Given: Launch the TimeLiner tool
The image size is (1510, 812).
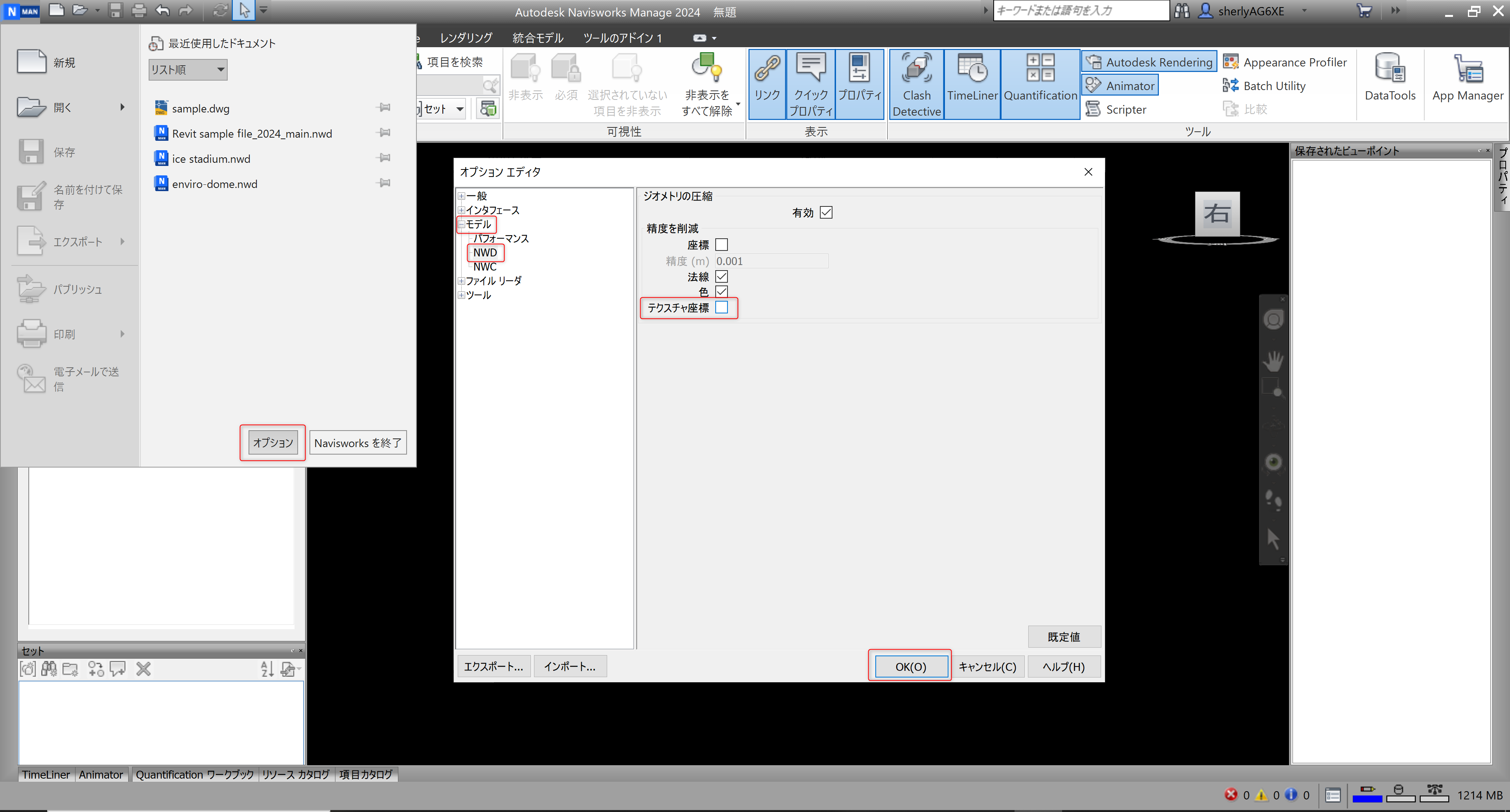Looking at the screenshot, I should click(972, 85).
